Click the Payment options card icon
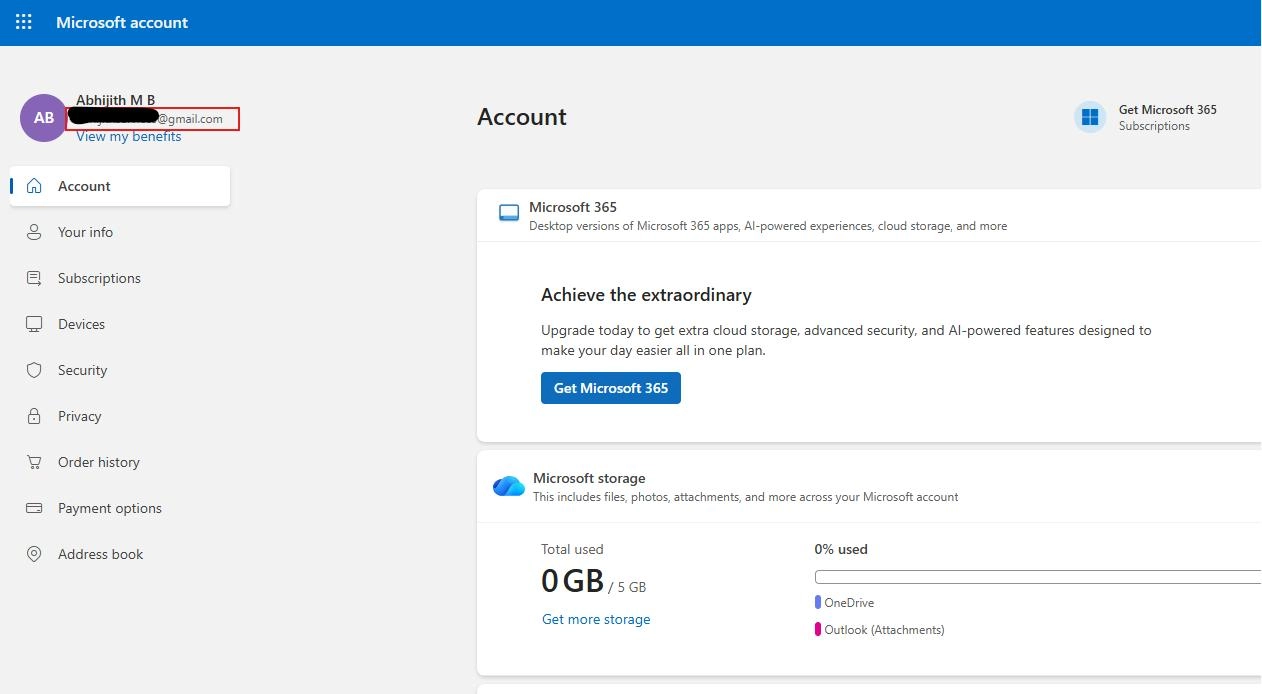 click(x=34, y=508)
